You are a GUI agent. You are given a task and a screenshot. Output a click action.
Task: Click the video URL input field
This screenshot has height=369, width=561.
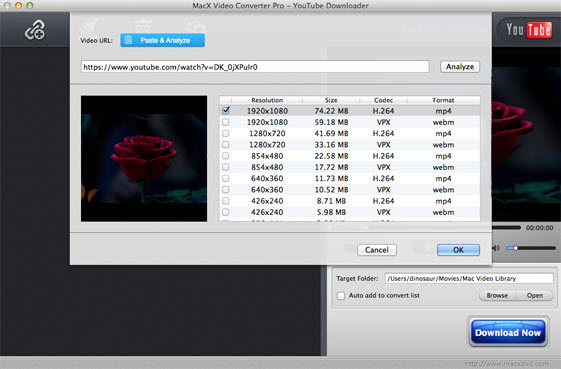(x=255, y=67)
